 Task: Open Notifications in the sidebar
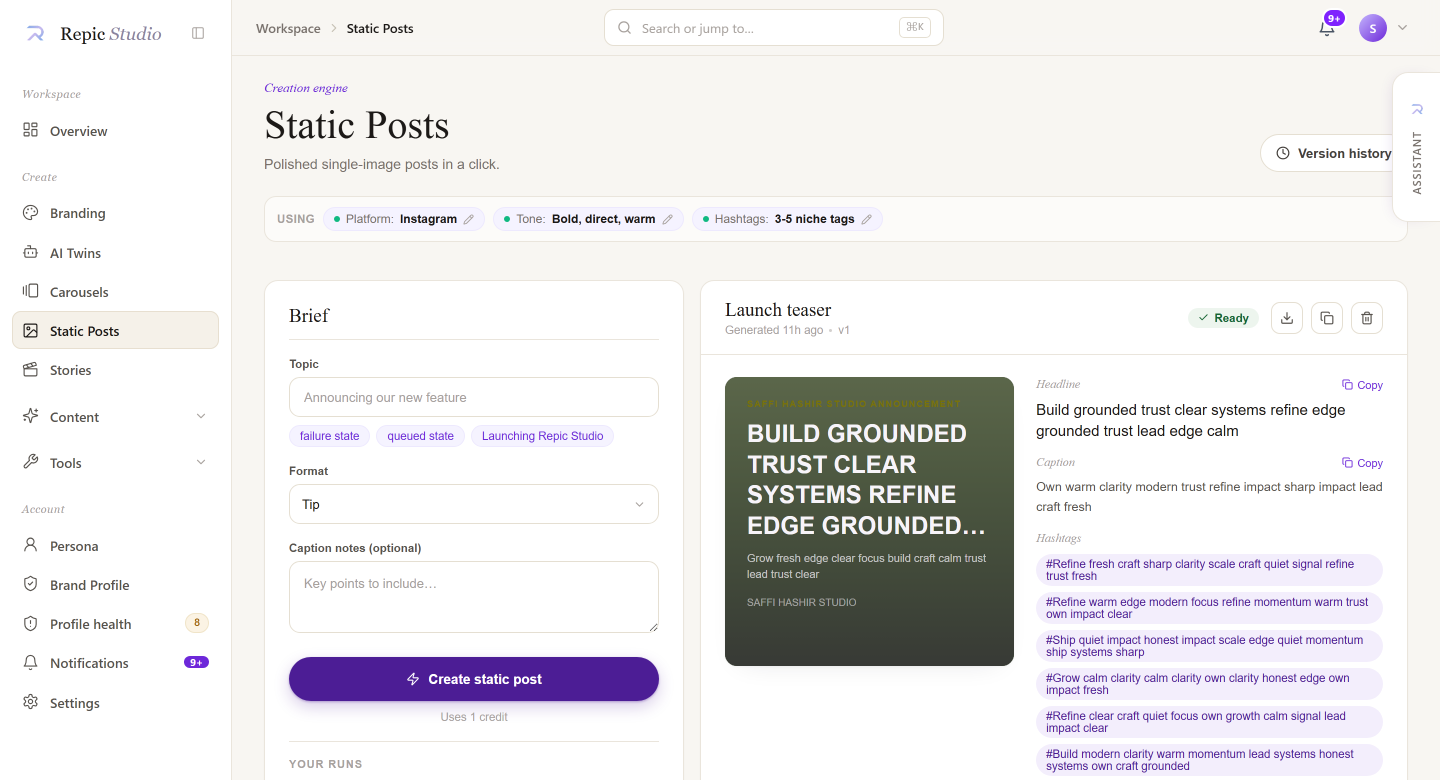coord(115,663)
